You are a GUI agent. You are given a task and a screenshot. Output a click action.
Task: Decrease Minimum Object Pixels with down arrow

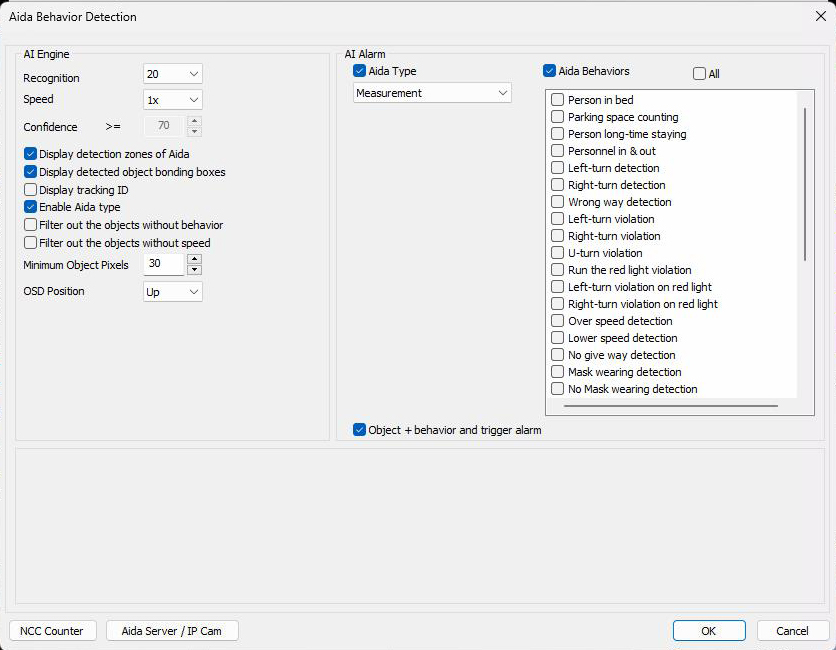[x=195, y=269]
